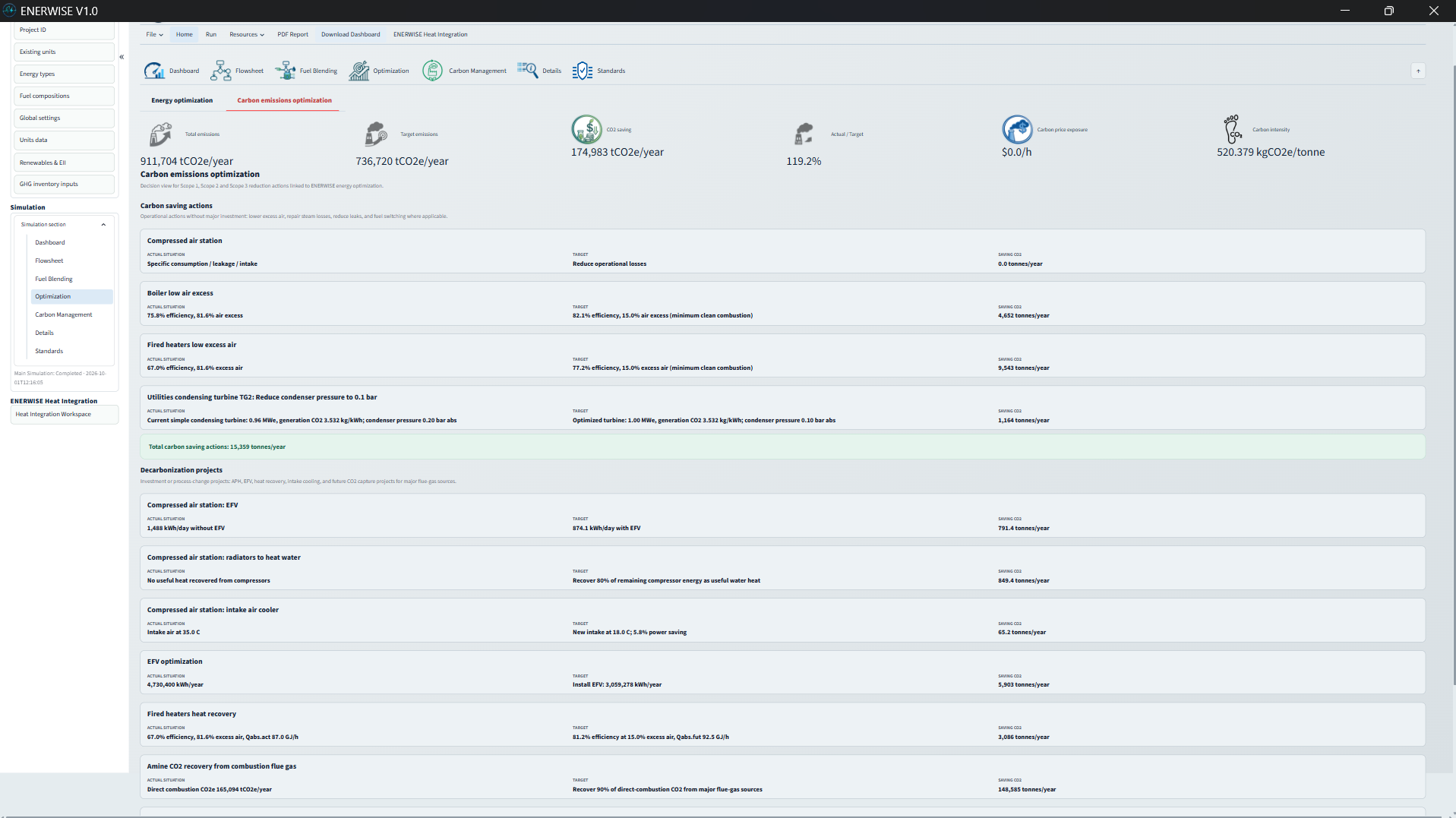Click the Total emissions factory icon
The width and height of the screenshot is (1456, 818).
click(160, 134)
